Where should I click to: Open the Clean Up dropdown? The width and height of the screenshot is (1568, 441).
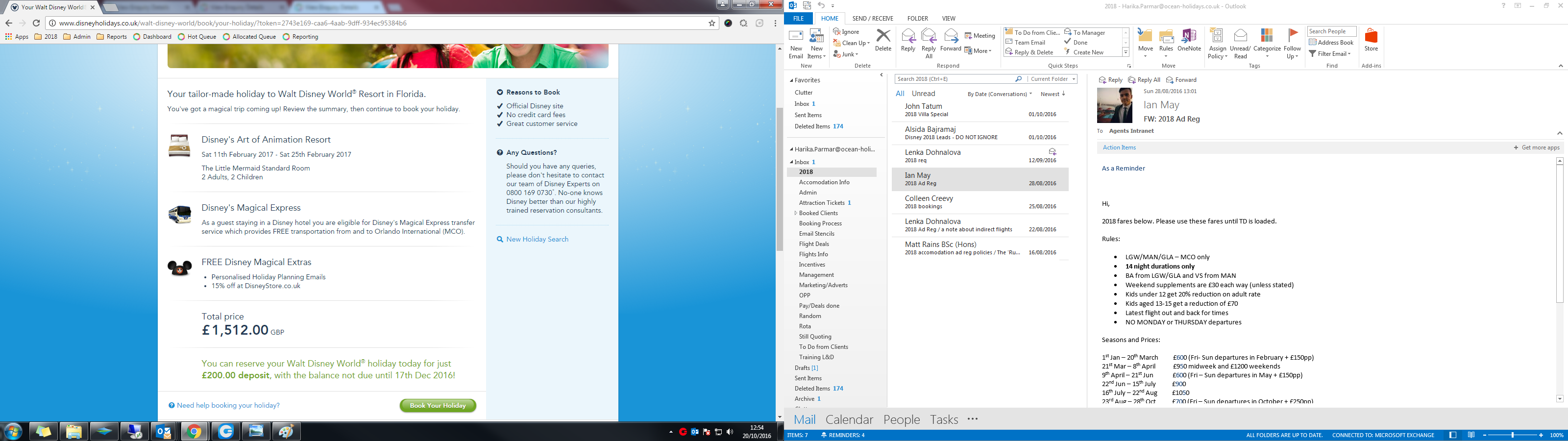[852, 43]
